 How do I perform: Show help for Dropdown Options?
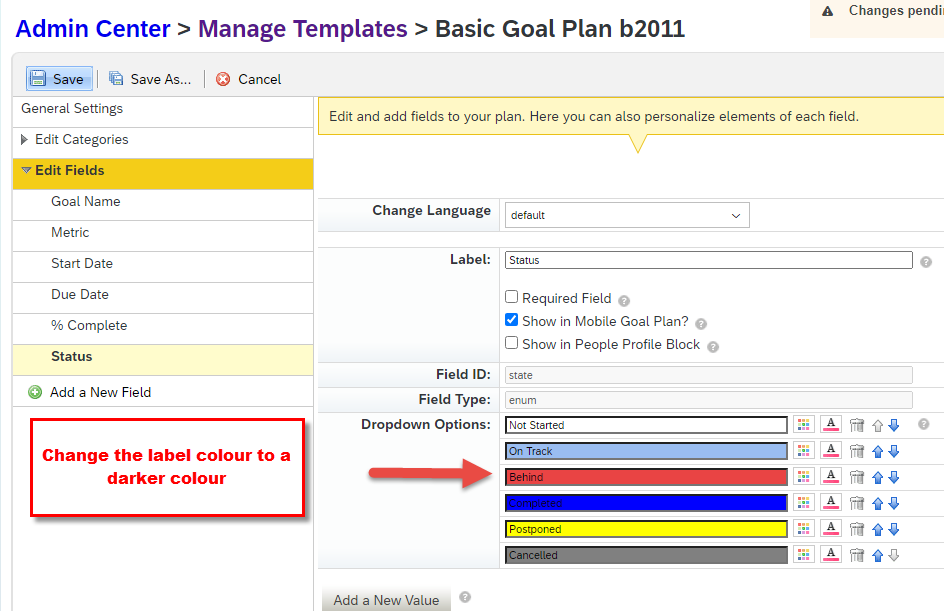pos(924,424)
